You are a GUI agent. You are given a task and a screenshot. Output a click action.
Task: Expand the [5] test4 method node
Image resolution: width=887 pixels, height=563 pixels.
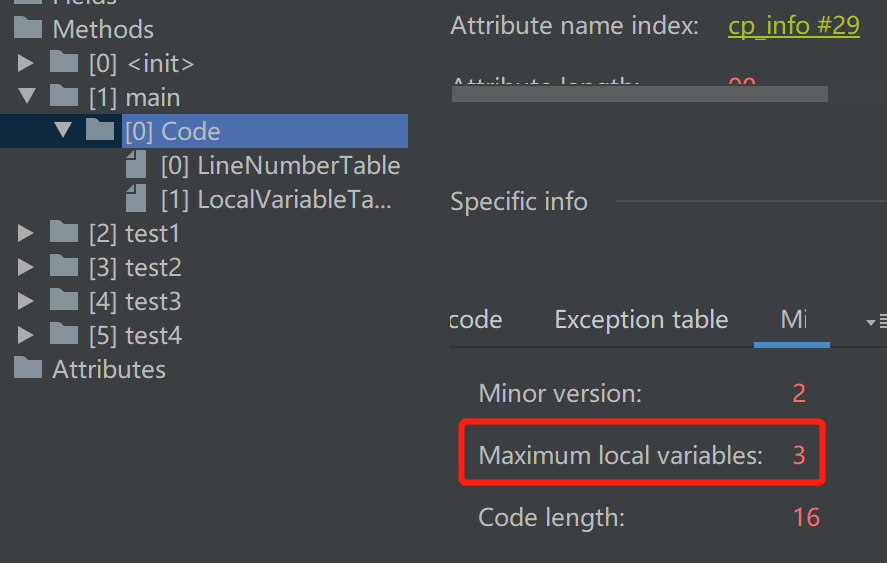click(25, 334)
